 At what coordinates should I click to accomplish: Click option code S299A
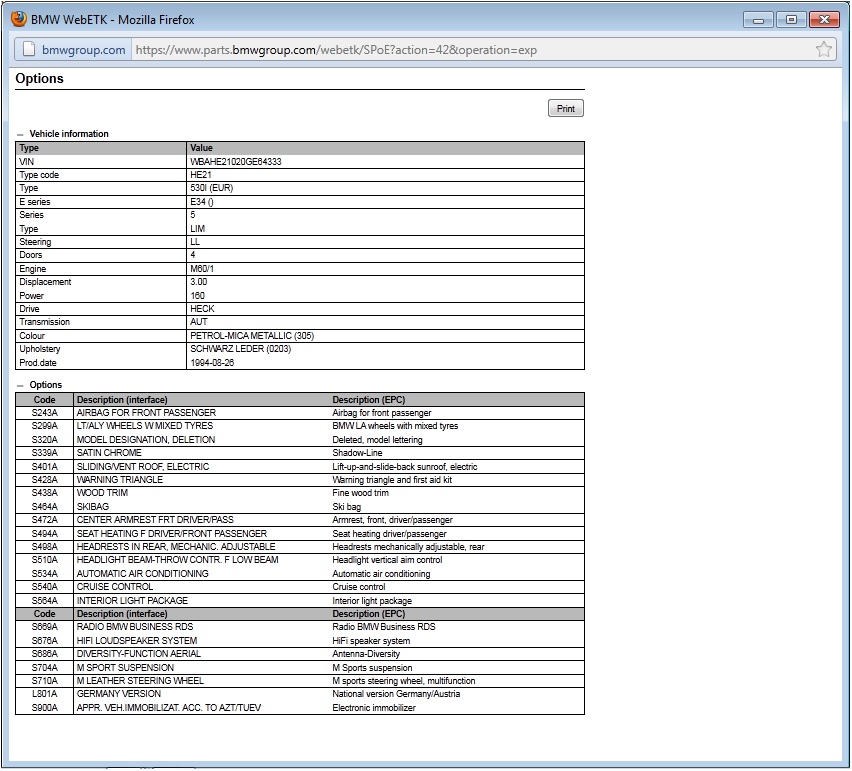click(x=45, y=426)
